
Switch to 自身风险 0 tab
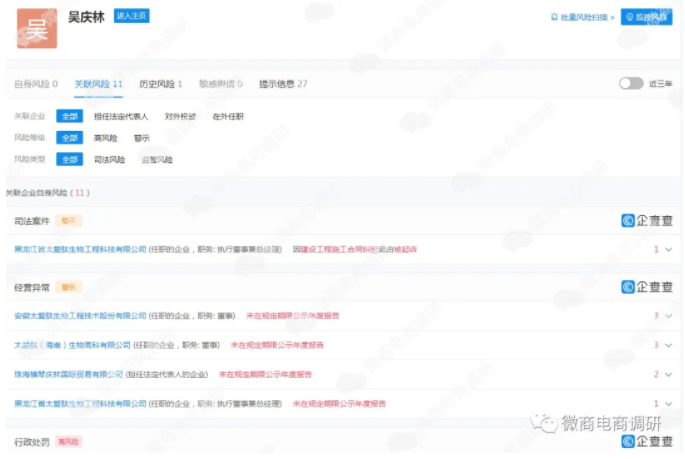point(36,84)
